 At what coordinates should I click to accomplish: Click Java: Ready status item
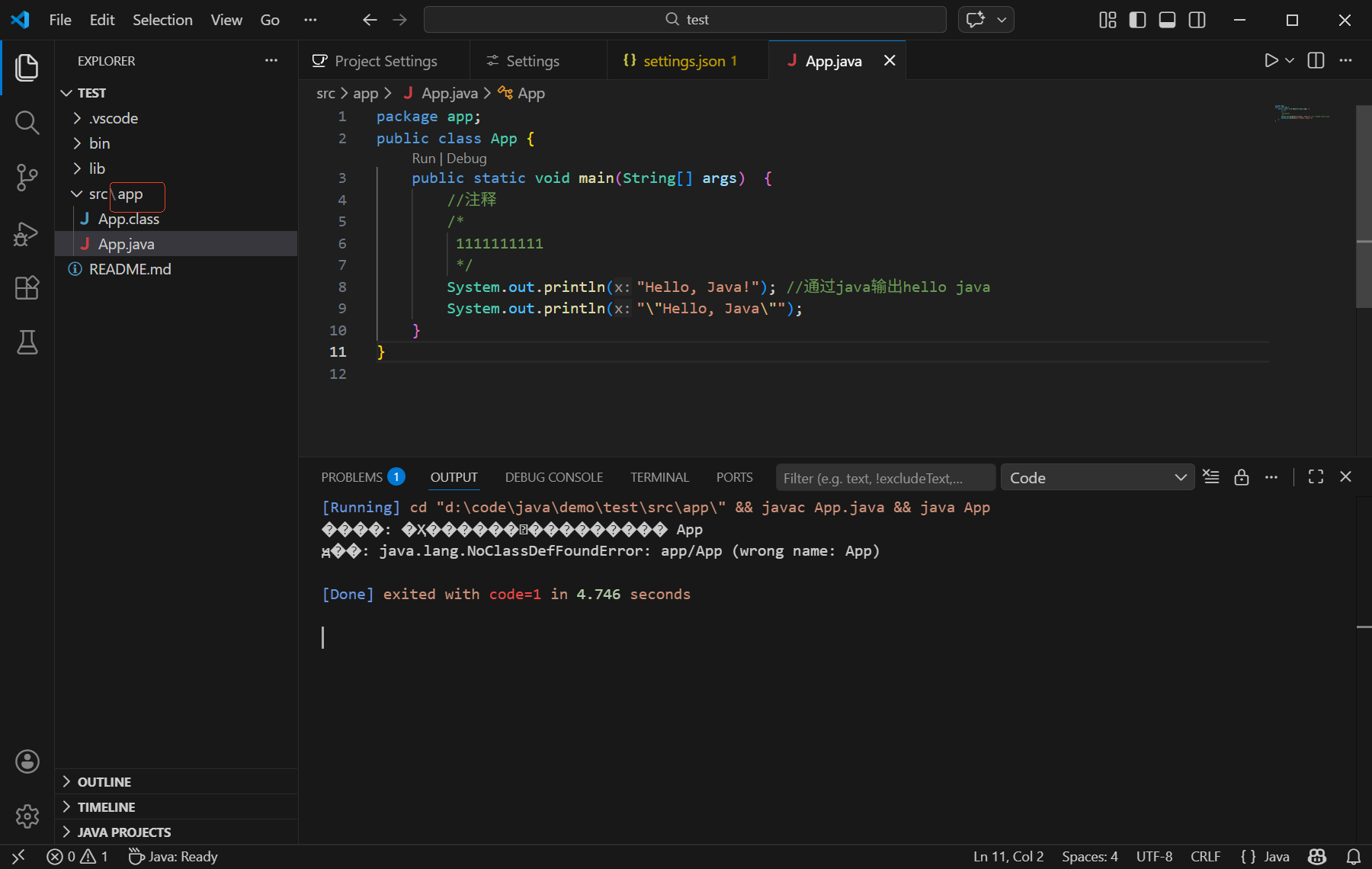pyautogui.click(x=173, y=857)
